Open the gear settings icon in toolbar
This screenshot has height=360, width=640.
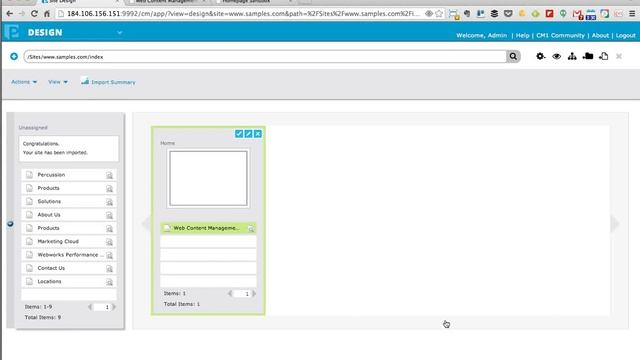pyautogui.click(x=540, y=56)
